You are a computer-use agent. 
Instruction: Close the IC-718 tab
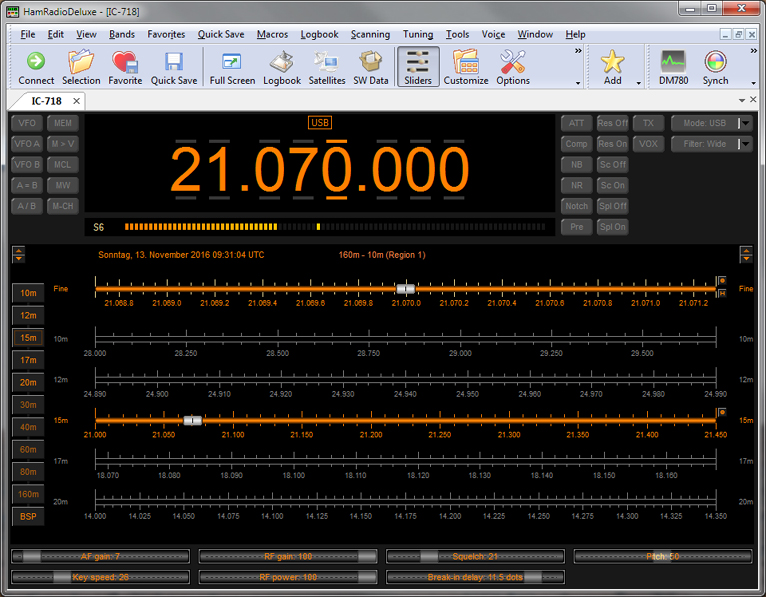[x=76, y=101]
